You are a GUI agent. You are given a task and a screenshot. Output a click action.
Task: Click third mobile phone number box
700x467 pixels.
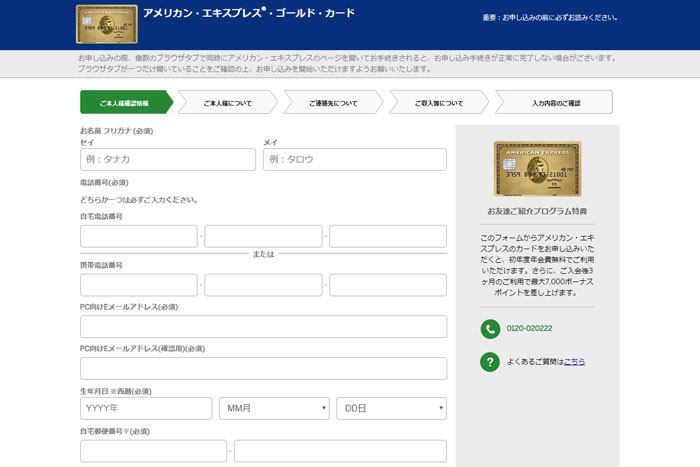tap(388, 285)
